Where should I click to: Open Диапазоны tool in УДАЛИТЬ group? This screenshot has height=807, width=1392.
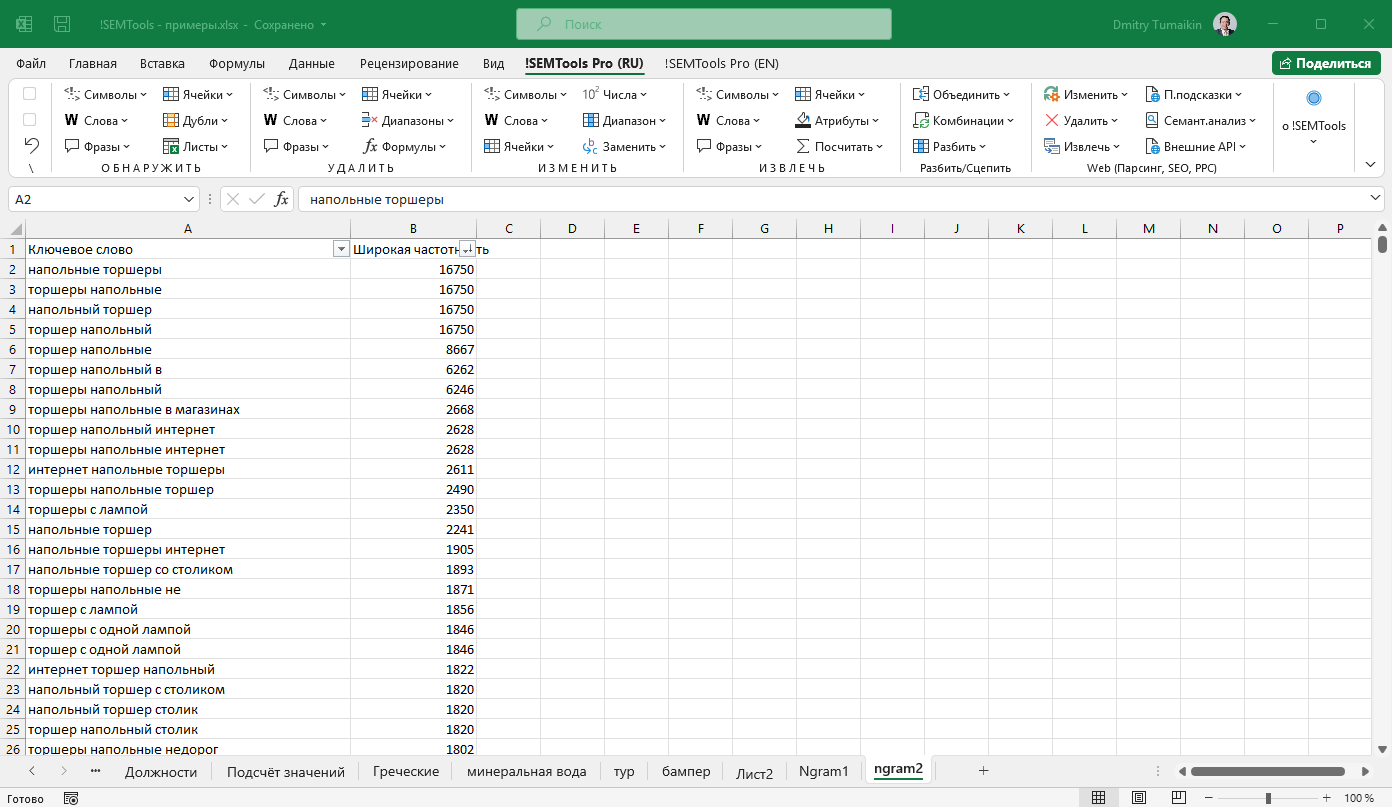[408, 121]
